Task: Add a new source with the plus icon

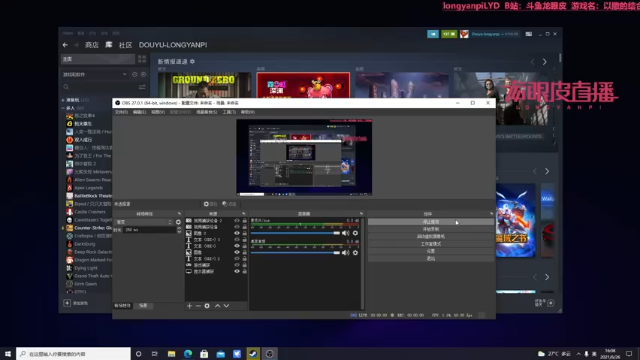Action: click(189, 306)
